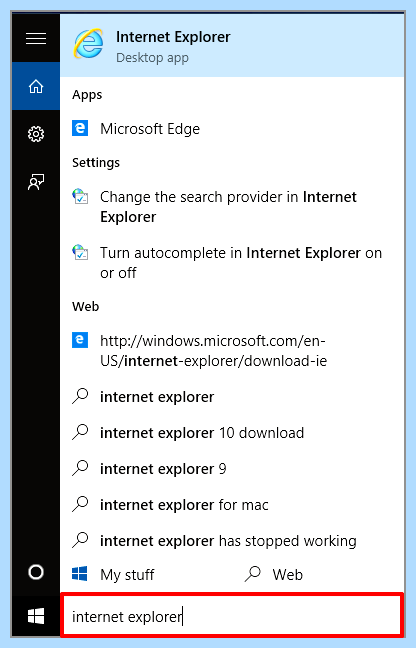Switch to Web search filter
The image size is (416, 648).
(273, 574)
